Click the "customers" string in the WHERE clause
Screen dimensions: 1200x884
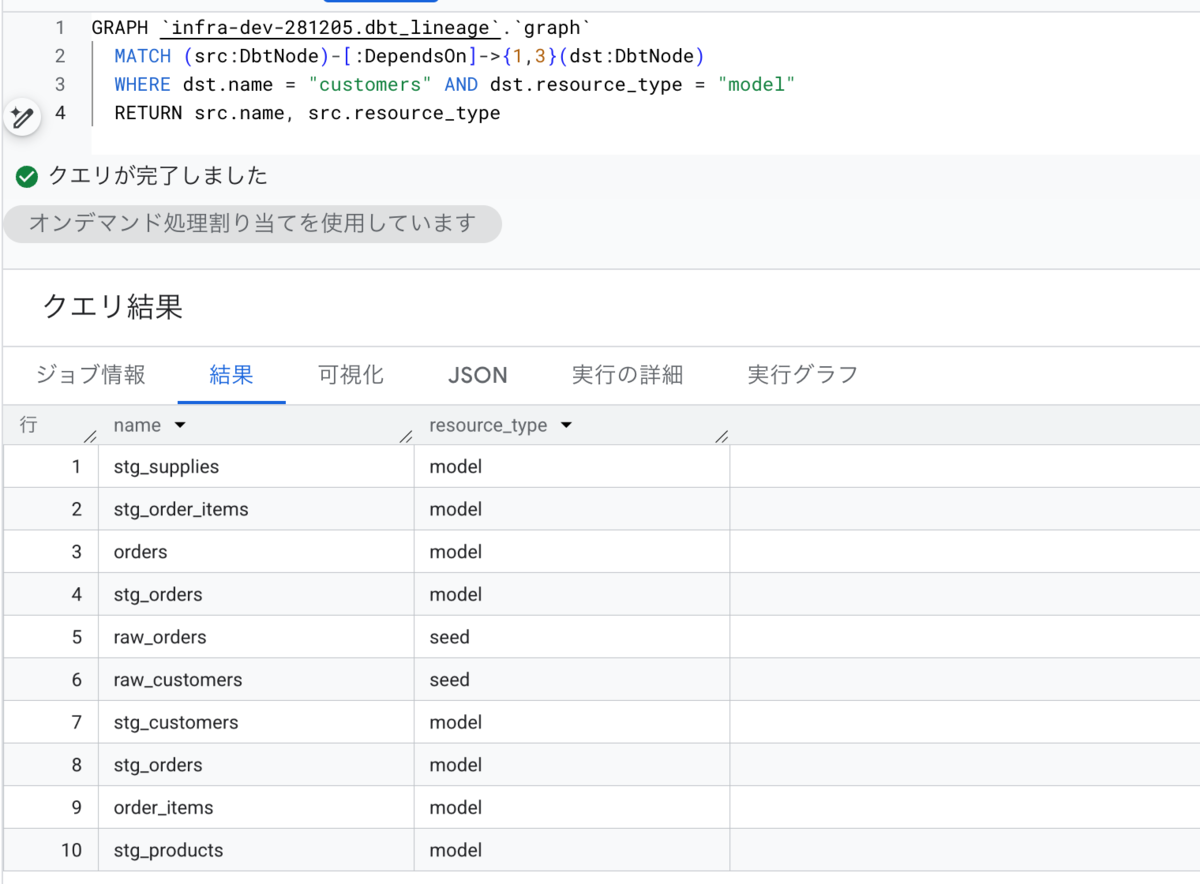pyautogui.click(x=369, y=84)
